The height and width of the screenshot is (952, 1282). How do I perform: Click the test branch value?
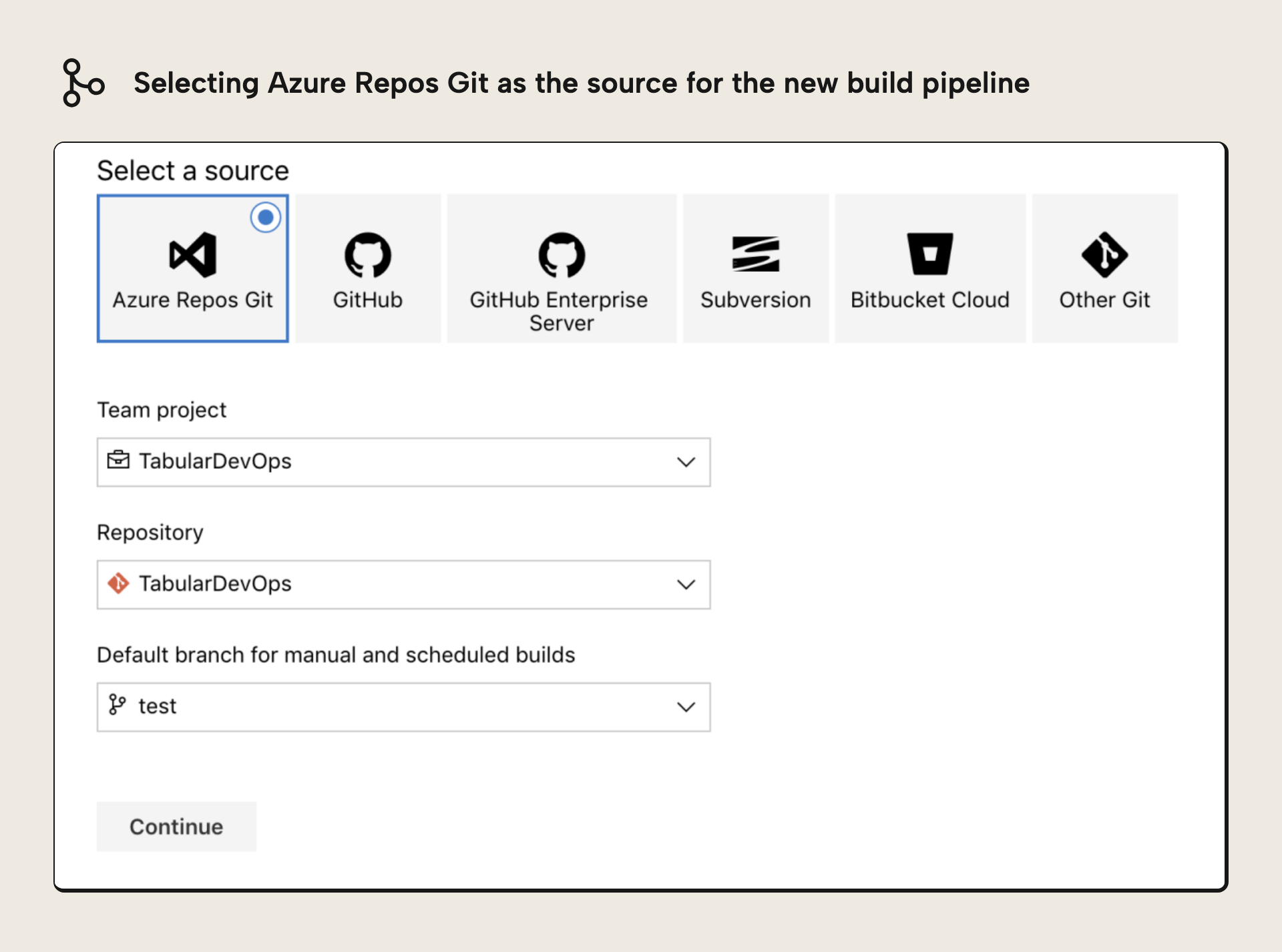158,706
